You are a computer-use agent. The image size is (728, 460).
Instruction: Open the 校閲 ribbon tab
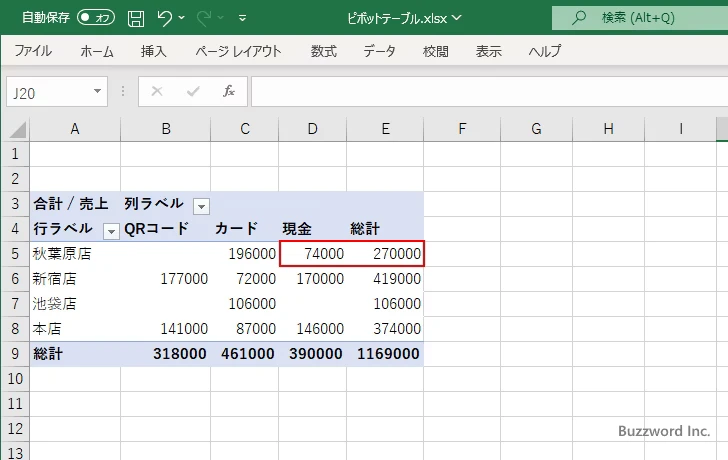point(436,51)
